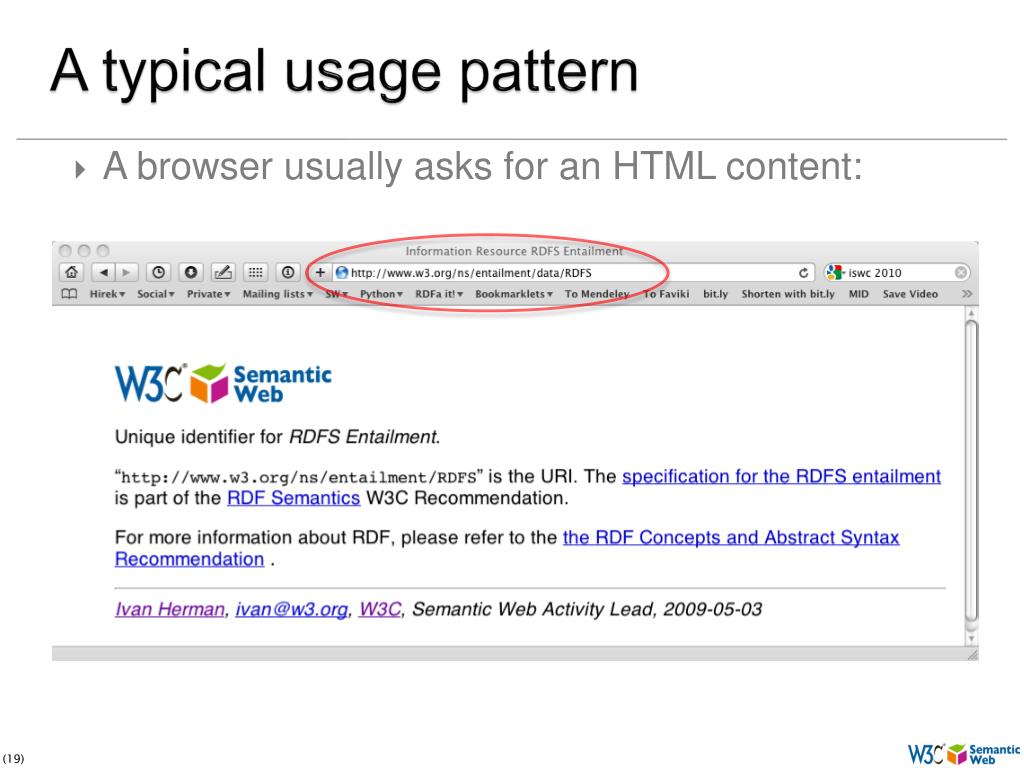The height and width of the screenshot is (768, 1024).
Task: Click the minimize window button
Action: 84,251
